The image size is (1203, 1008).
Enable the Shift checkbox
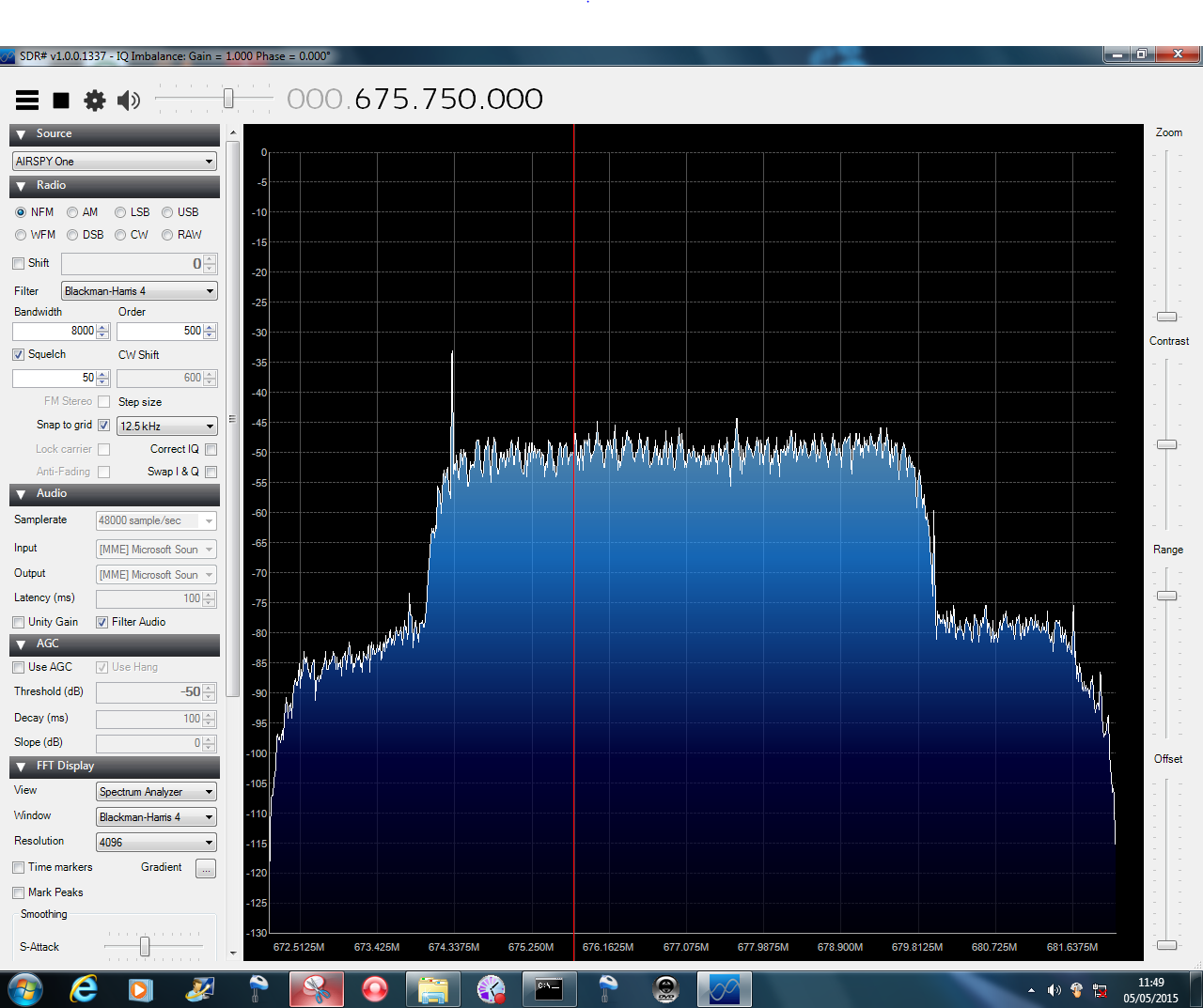point(19,264)
